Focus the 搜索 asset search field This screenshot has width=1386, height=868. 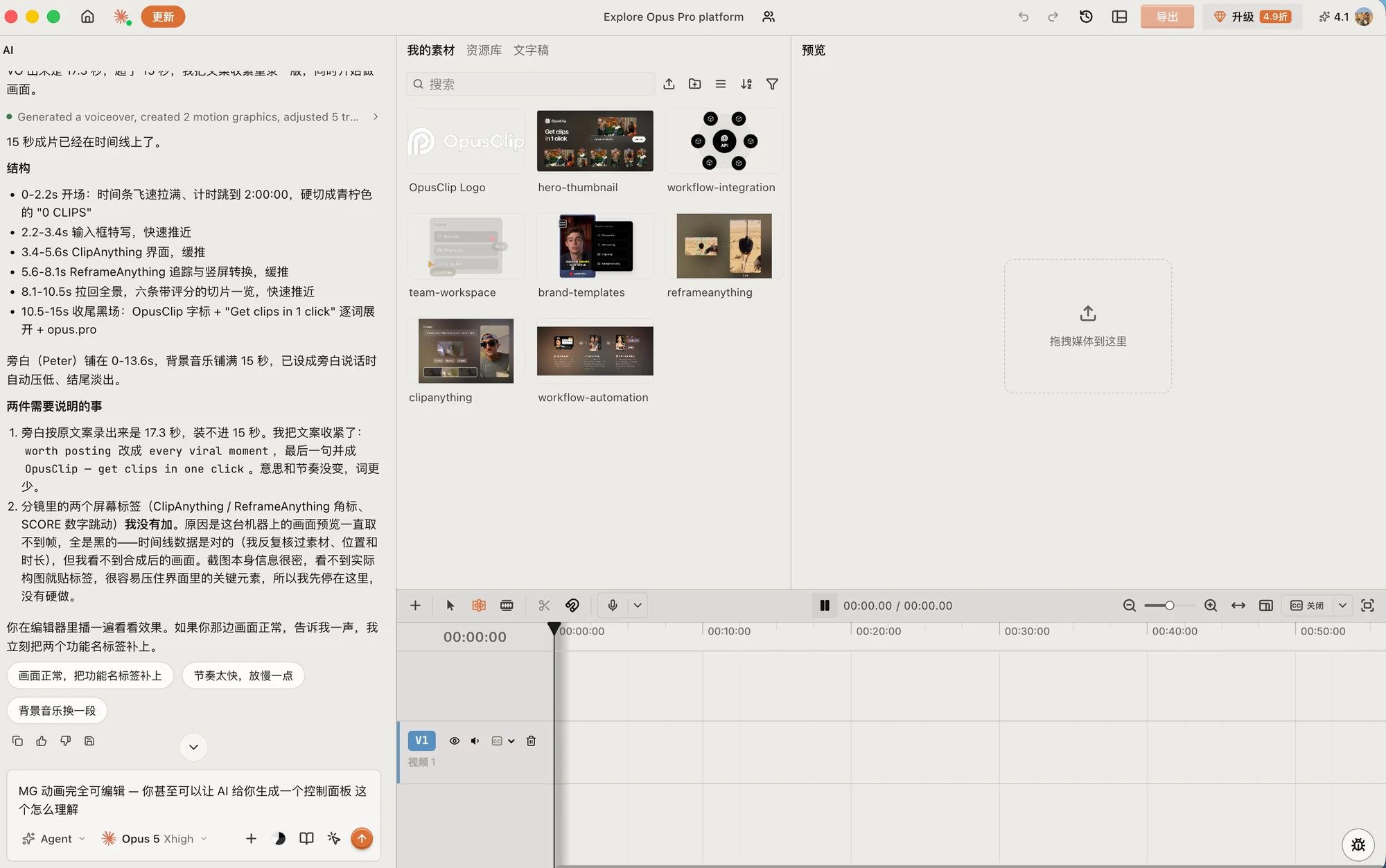click(x=530, y=84)
